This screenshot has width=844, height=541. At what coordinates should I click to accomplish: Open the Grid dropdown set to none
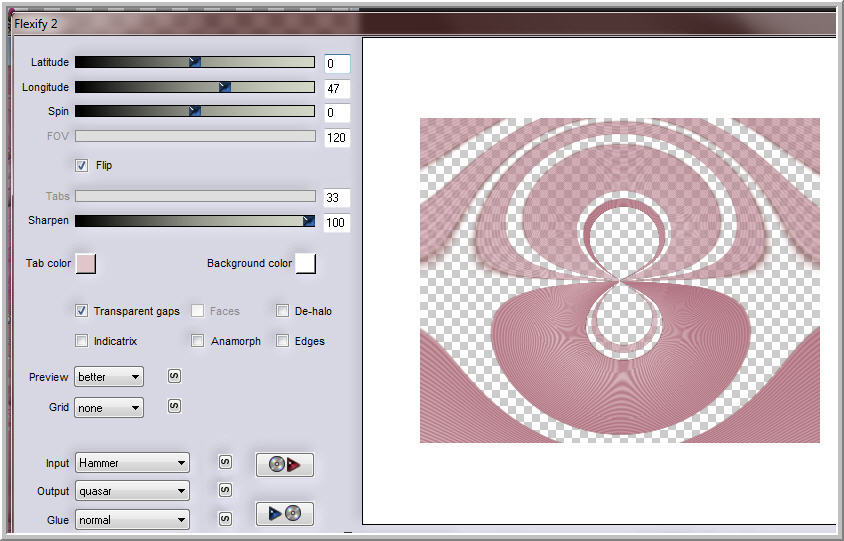[x=109, y=407]
